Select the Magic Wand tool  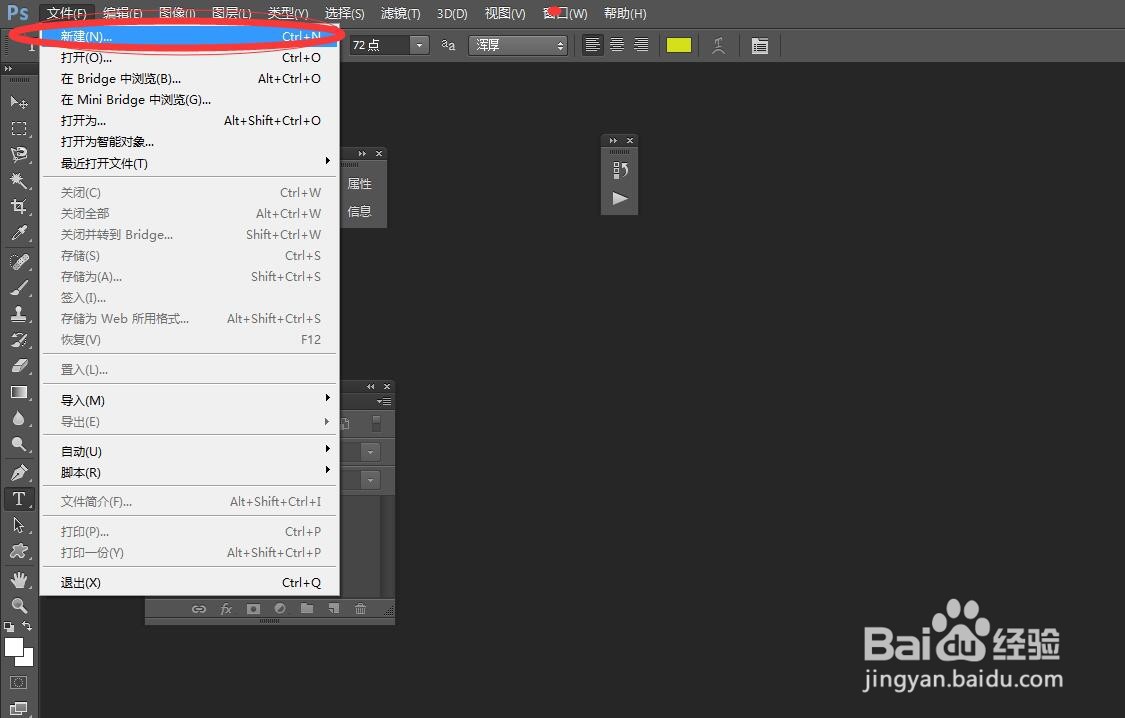(19, 180)
